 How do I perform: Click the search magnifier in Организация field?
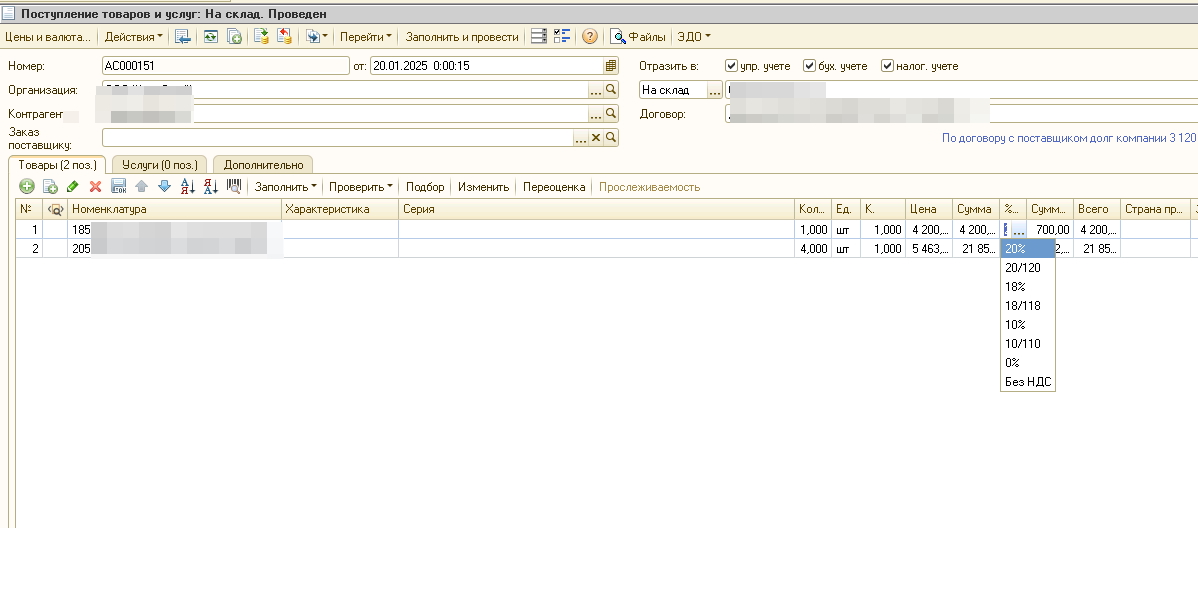pyautogui.click(x=610, y=90)
